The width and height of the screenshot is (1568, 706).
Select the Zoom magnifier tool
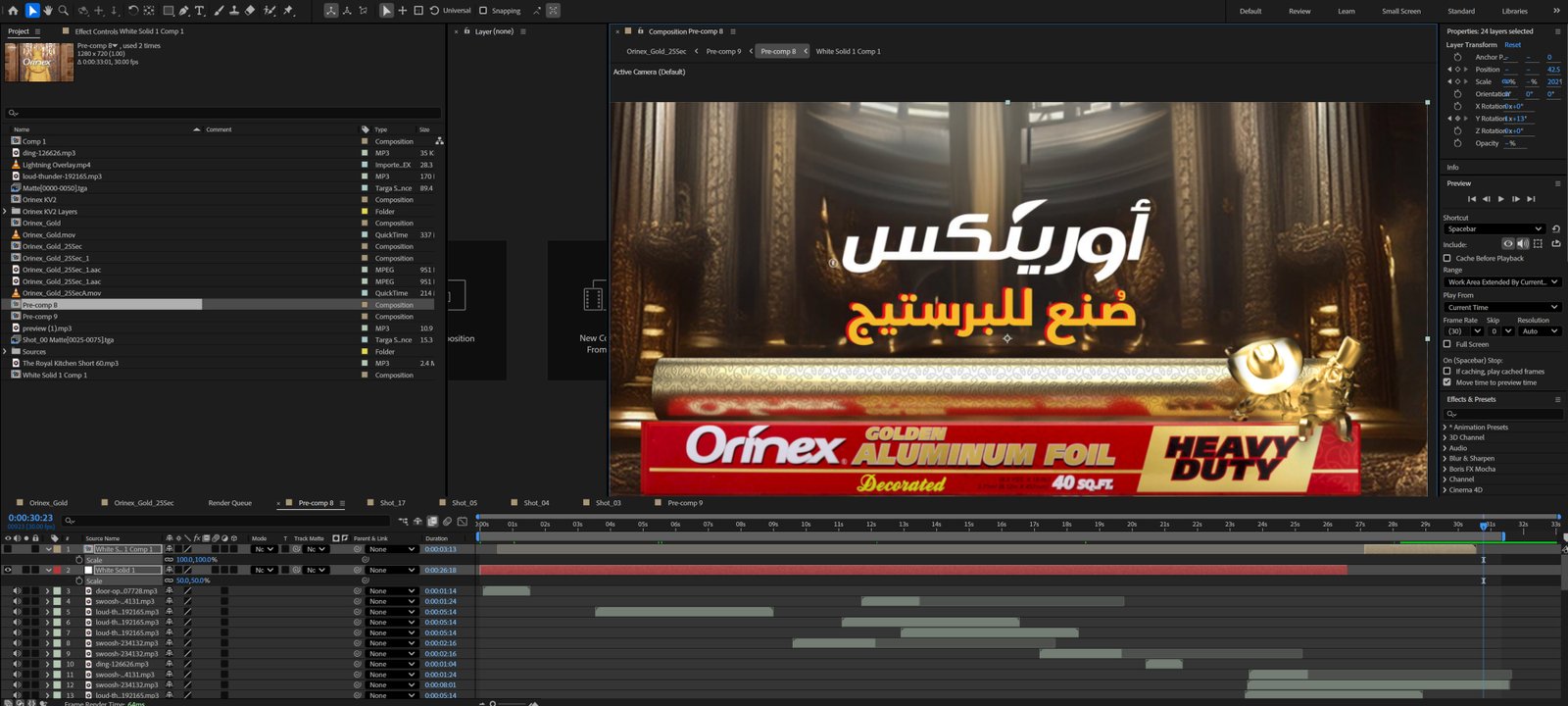pyautogui.click(x=64, y=10)
